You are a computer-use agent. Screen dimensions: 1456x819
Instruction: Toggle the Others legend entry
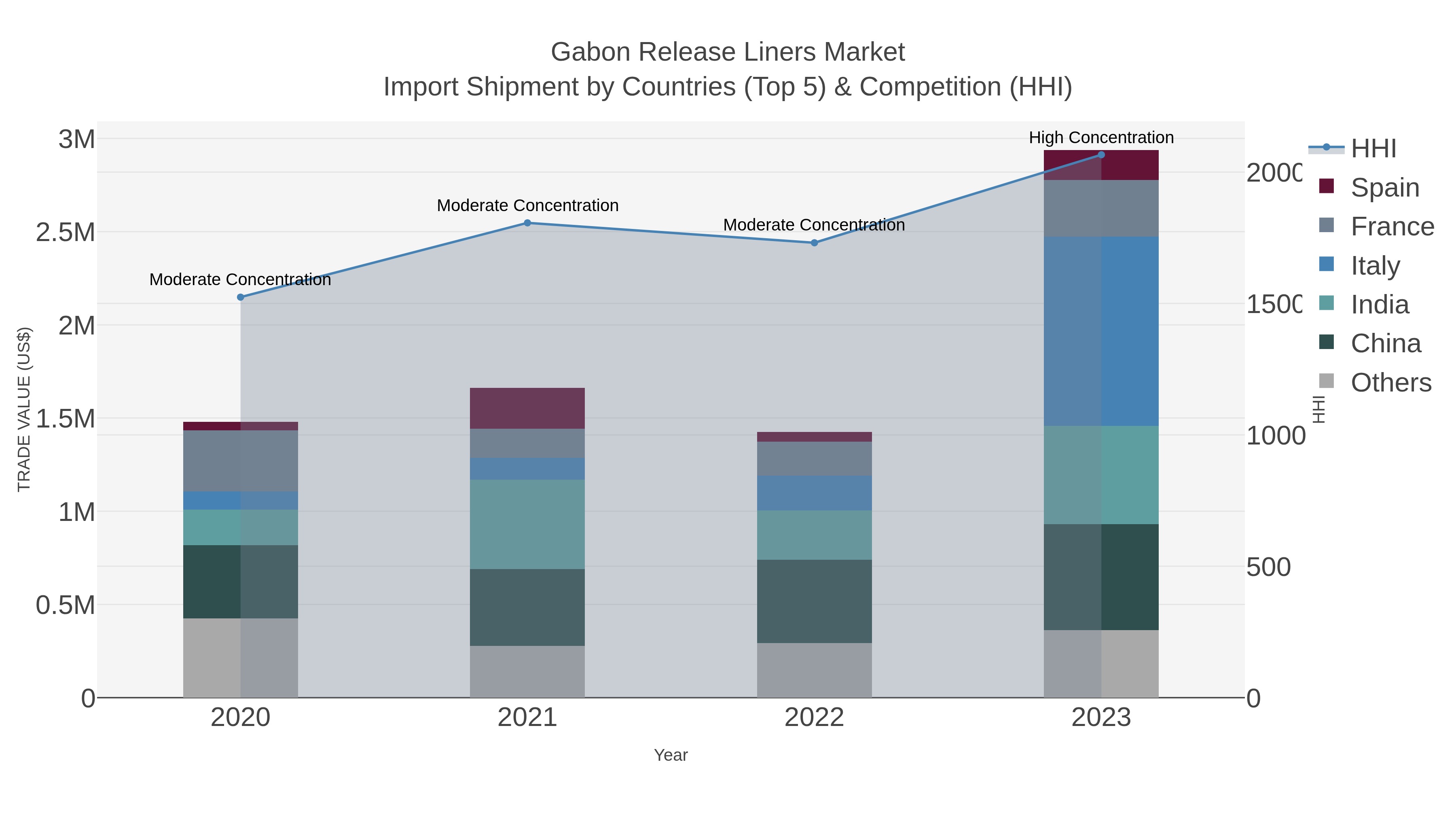pyautogui.click(x=1375, y=383)
